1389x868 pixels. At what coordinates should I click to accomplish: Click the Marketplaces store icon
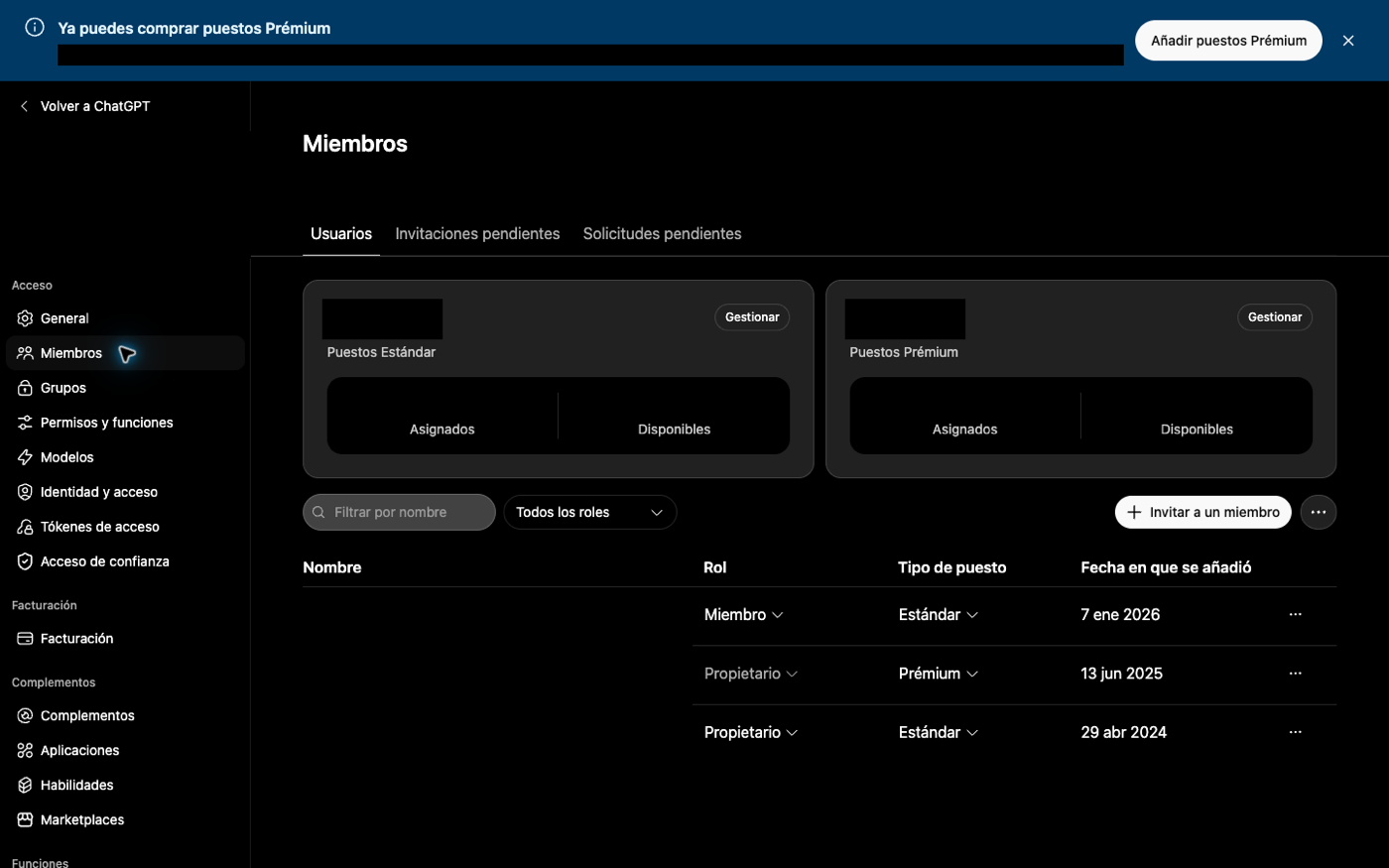pos(25,820)
